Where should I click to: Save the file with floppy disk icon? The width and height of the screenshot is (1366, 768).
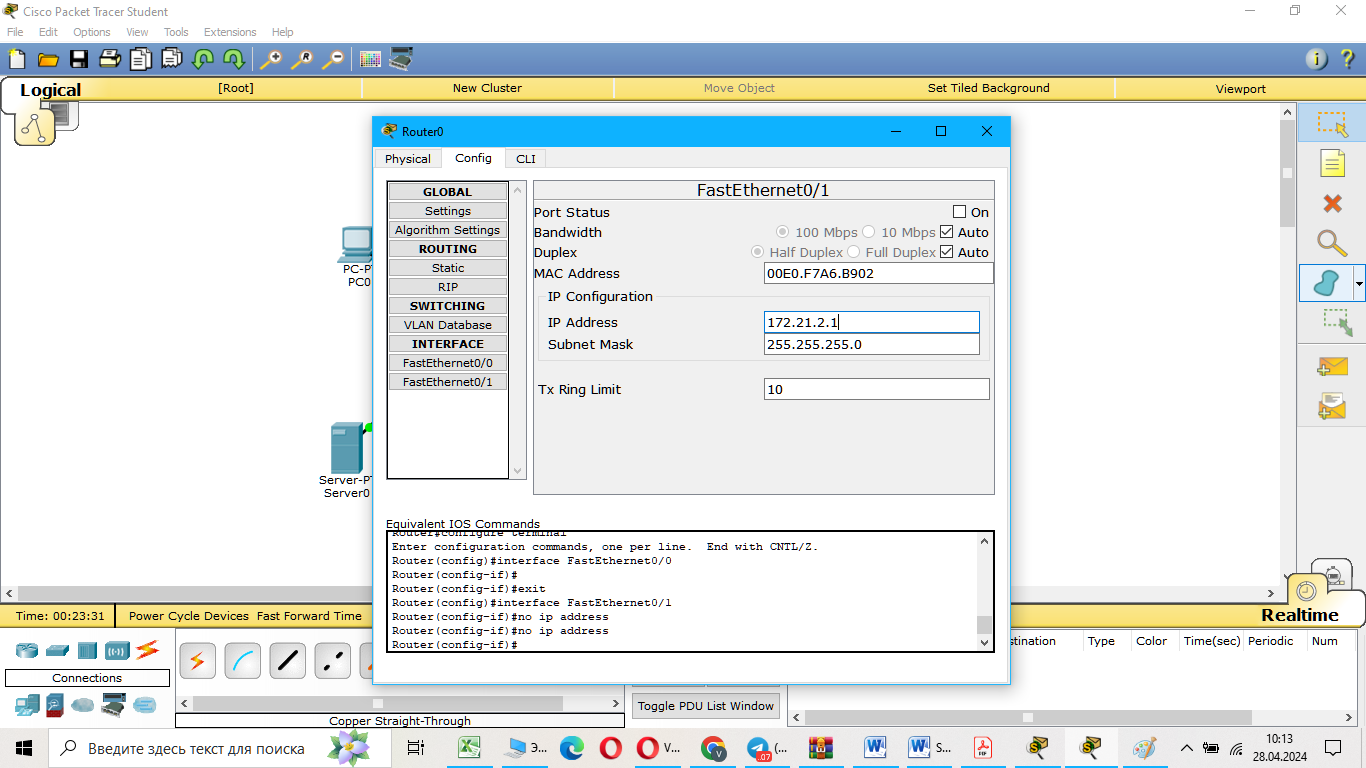79,59
